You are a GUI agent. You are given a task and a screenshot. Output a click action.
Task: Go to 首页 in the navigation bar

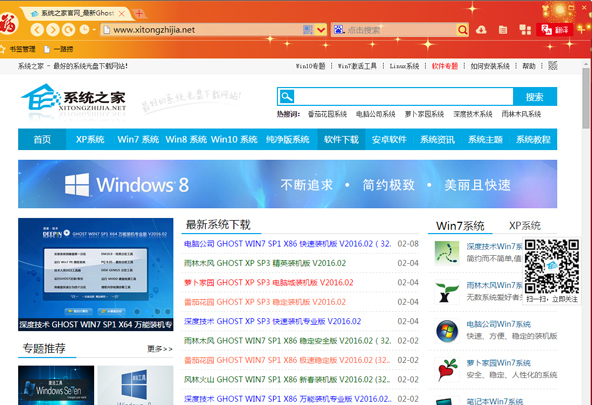(x=42, y=139)
